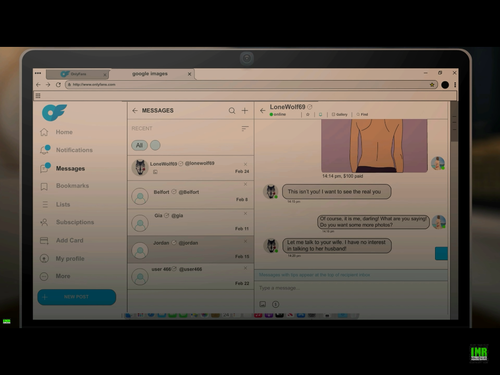Switch to the google images tab
Image resolution: width=500 pixels, height=375 pixels.
click(x=150, y=74)
